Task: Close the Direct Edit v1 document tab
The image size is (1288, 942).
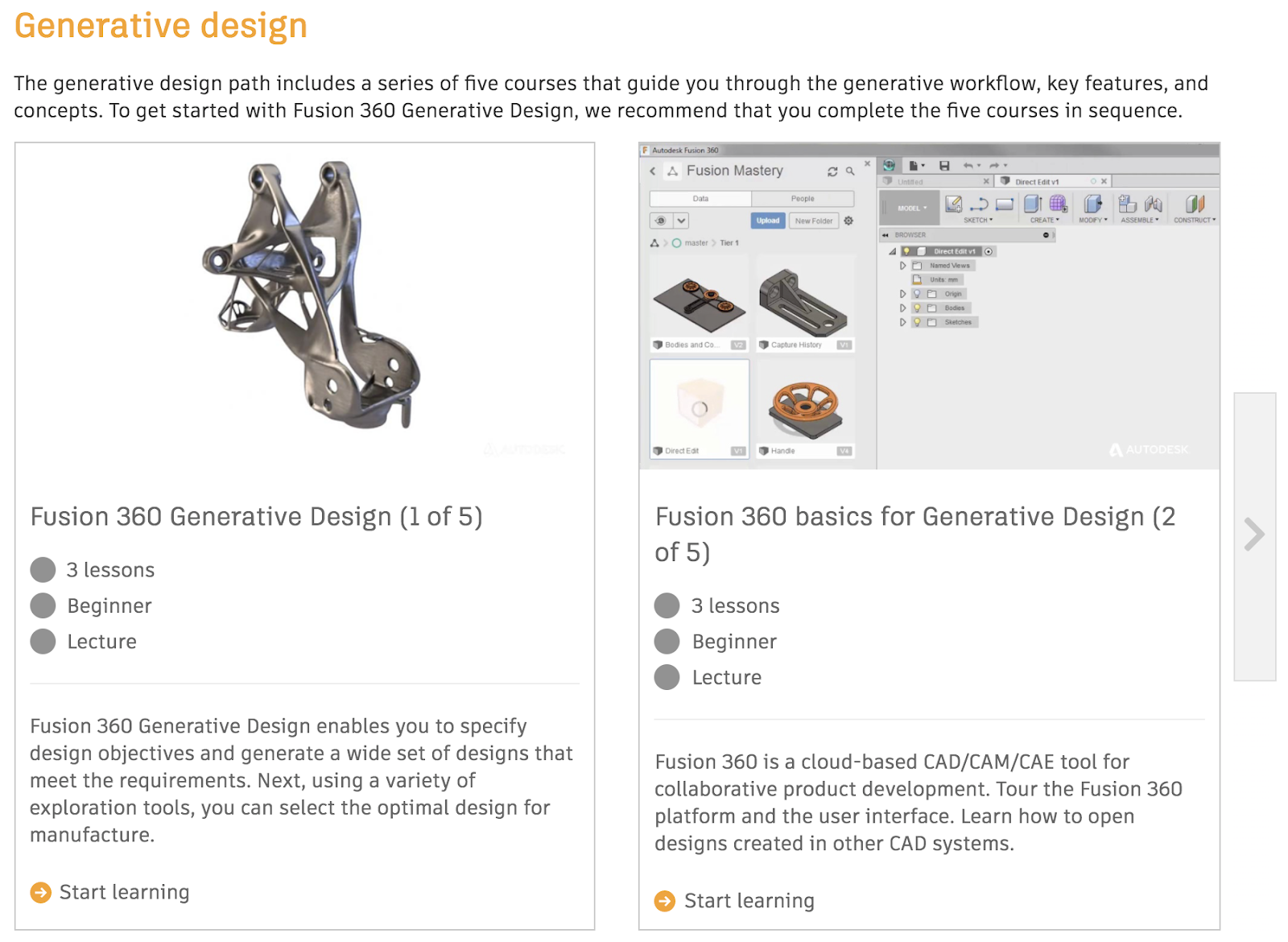Action: click(x=1104, y=182)
